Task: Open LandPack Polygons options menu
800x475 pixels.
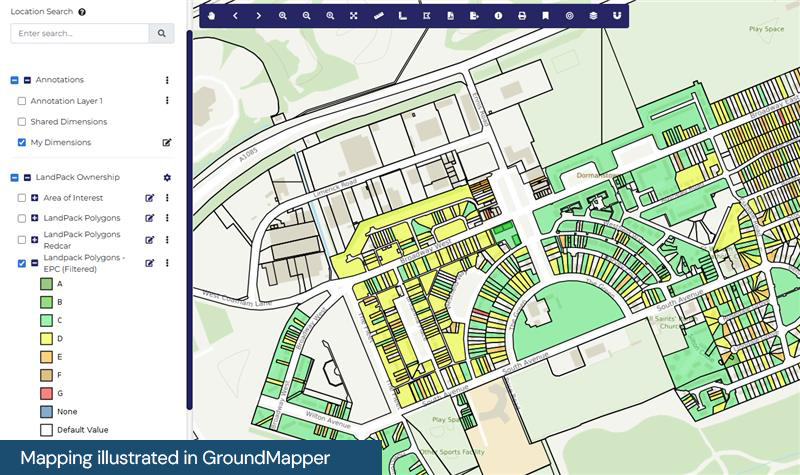Action: click(167, 218)
